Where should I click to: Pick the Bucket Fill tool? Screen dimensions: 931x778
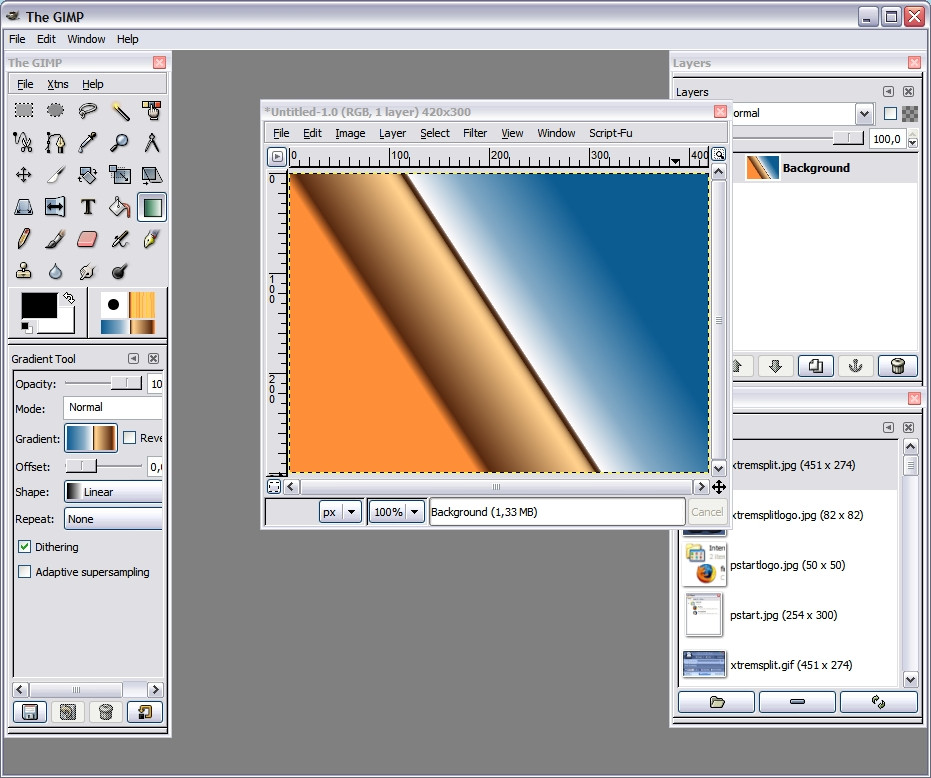pos(120,207)
